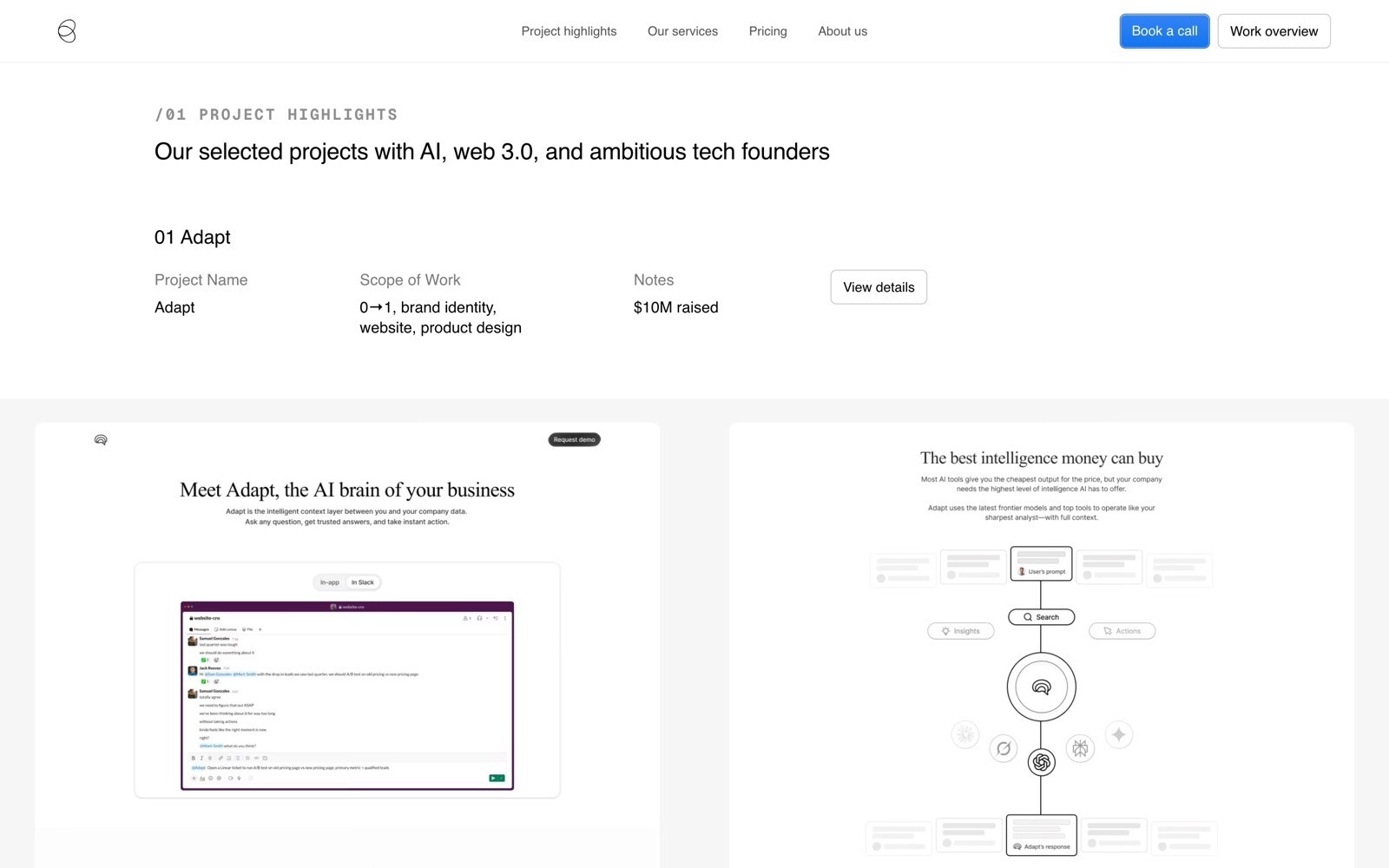Open the Slack conversation screenshot thumbnail

point(347,695)
